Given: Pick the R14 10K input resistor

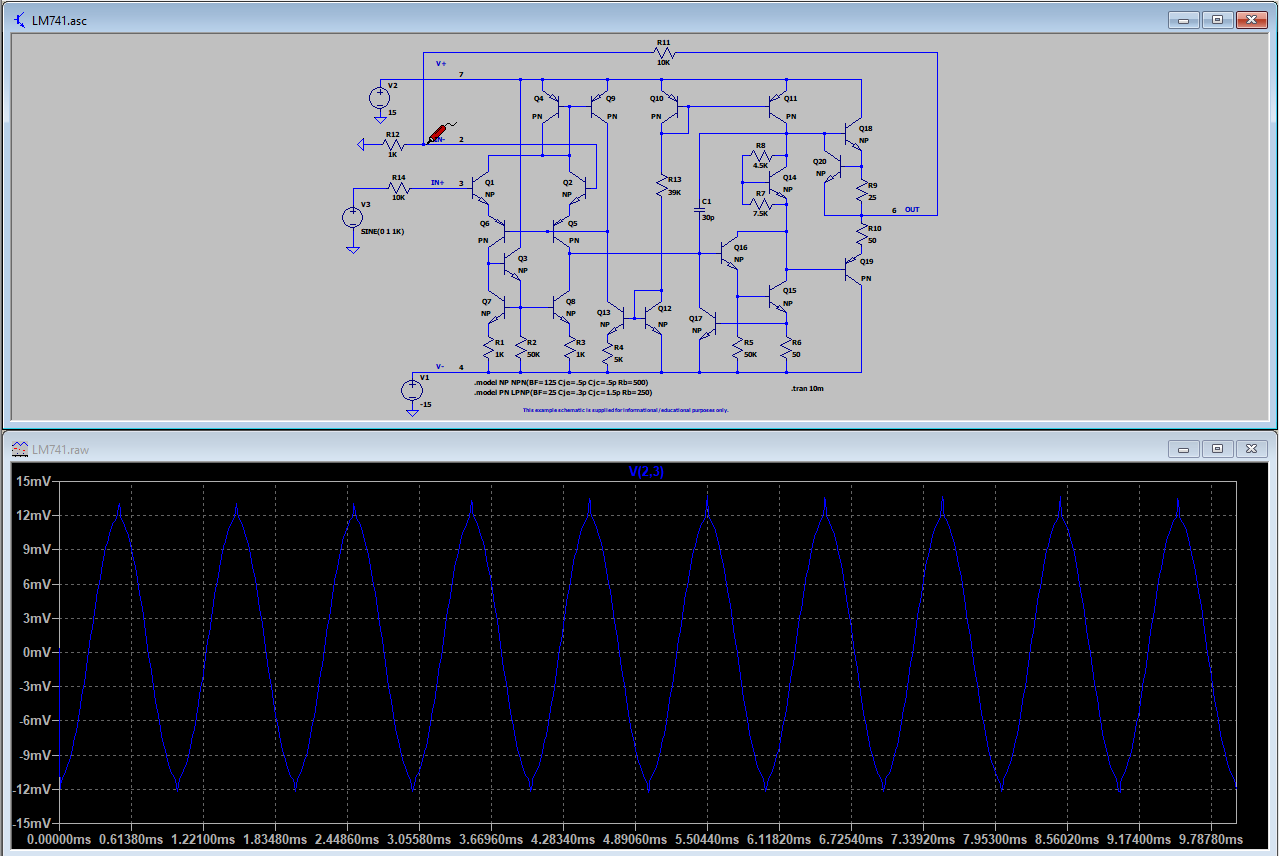Looking at the screenshot, I should (x=399, y=188).
